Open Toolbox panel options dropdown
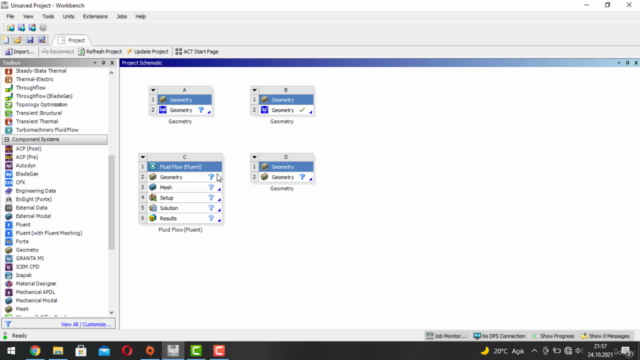 pos(95,63)
